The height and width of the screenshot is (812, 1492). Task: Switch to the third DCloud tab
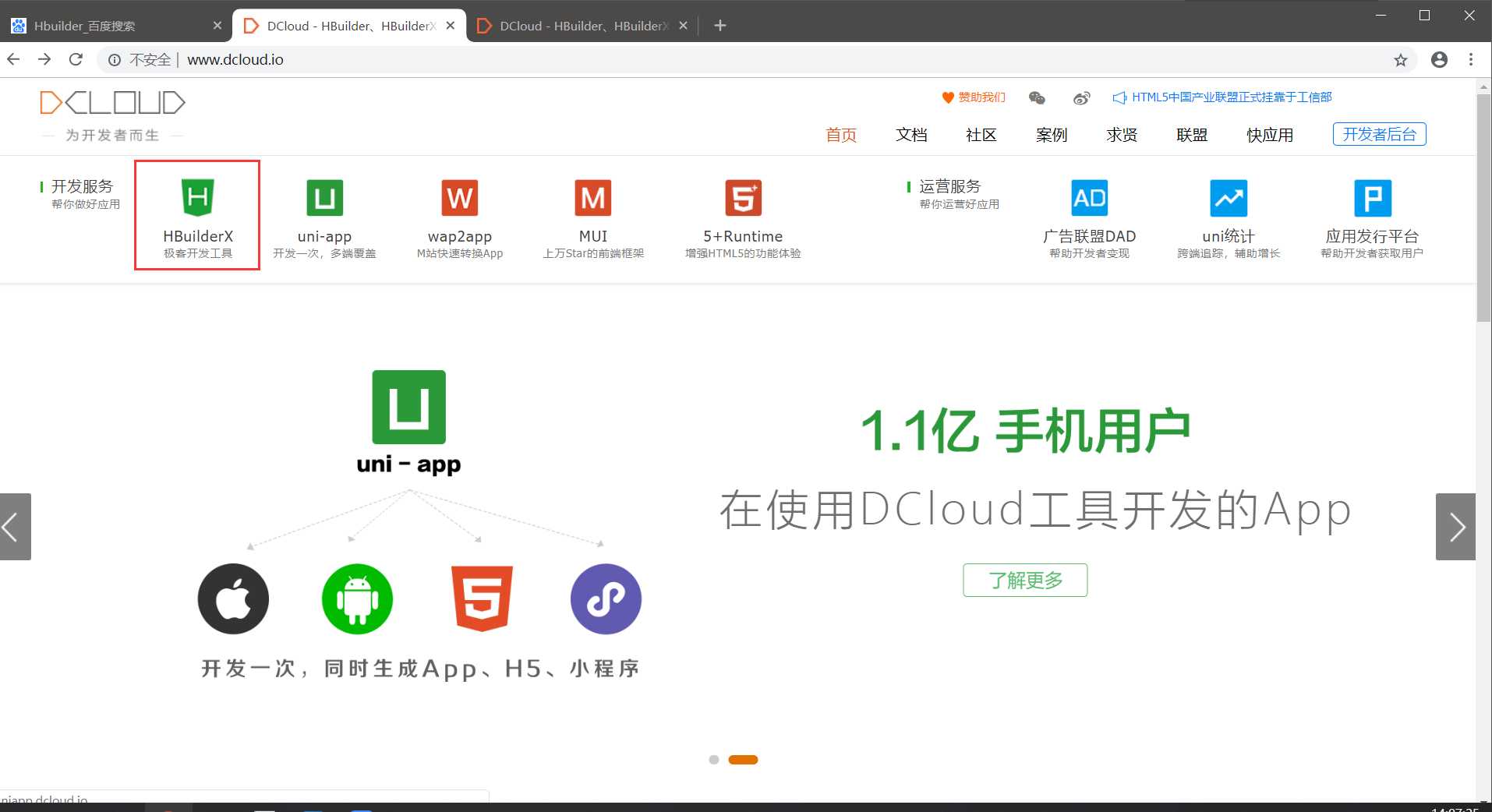[x=582, y=26]
